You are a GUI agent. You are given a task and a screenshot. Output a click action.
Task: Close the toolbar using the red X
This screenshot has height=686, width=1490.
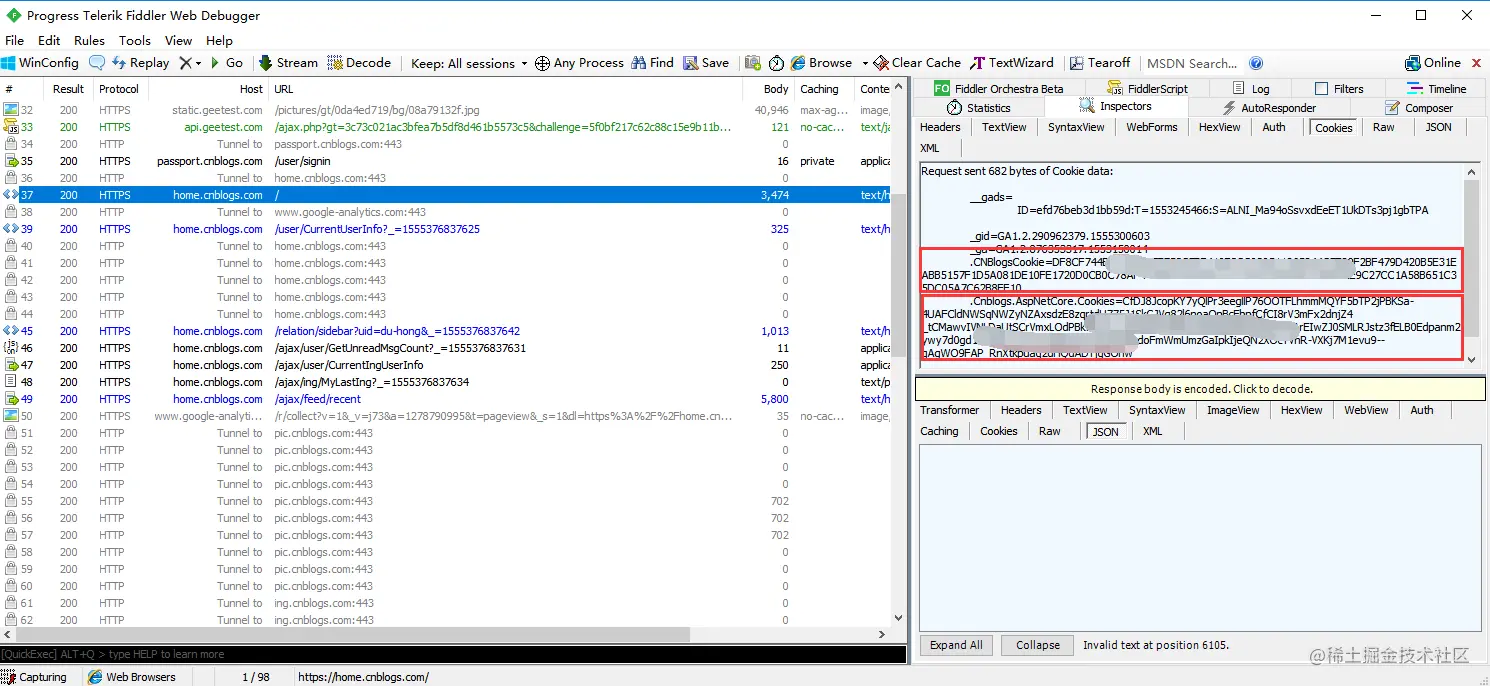point(1476,62)
